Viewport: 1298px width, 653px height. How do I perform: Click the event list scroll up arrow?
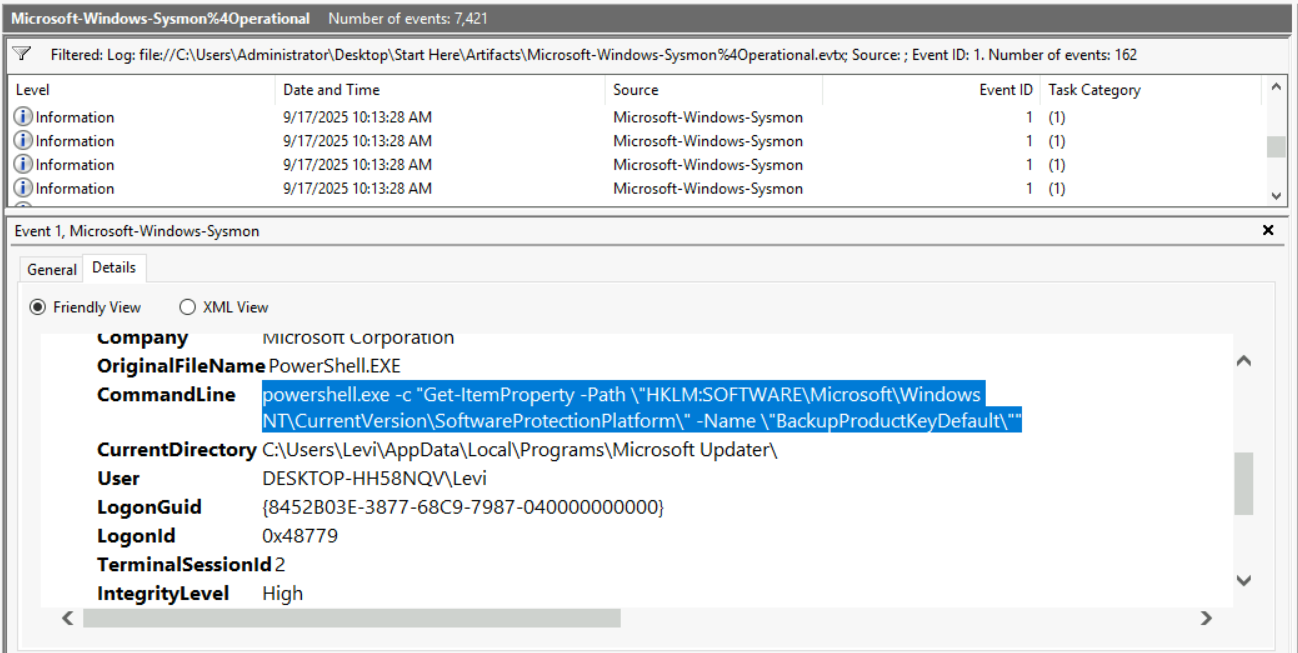[x=1275, y=88]
